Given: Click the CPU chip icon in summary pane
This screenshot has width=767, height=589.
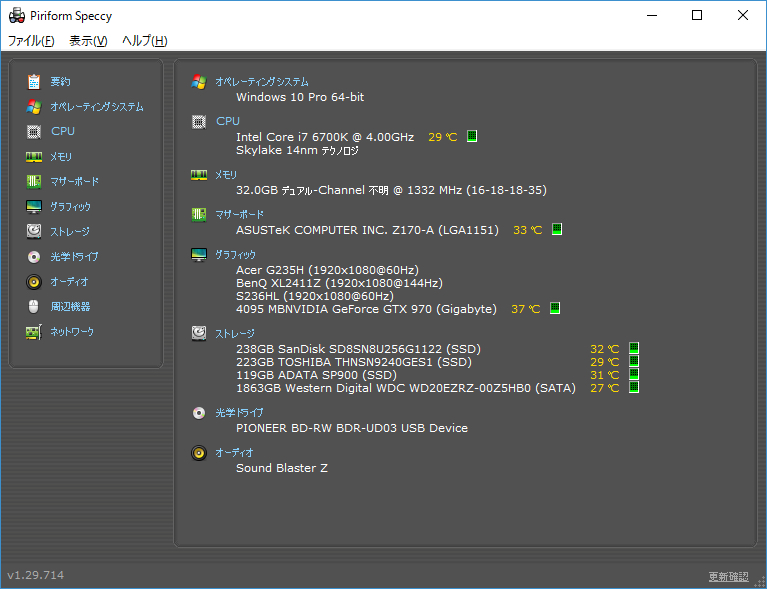Looking at the screenshot, I should point(199,122).
